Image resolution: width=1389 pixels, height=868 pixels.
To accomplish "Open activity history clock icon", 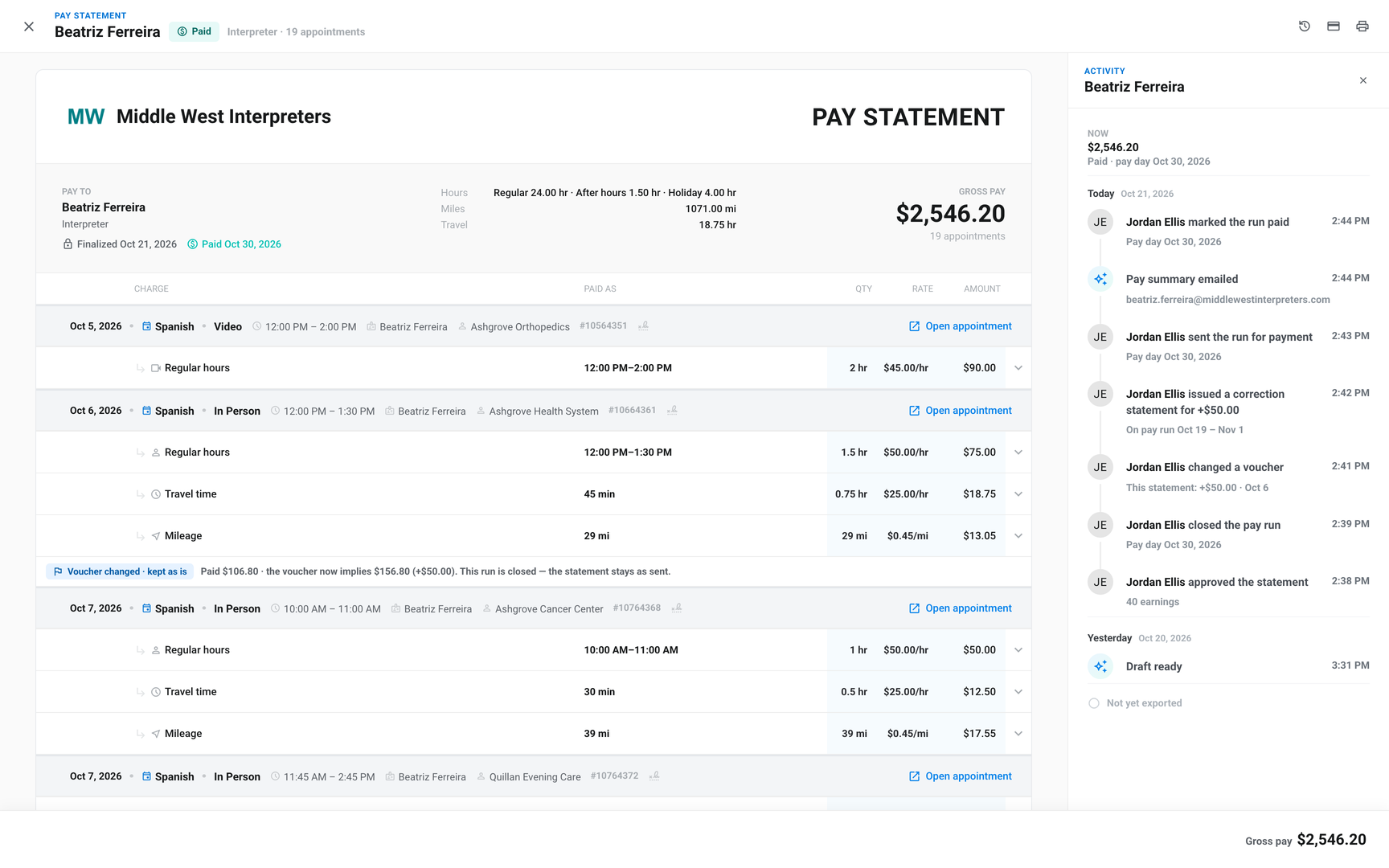I will (1305, 27).
